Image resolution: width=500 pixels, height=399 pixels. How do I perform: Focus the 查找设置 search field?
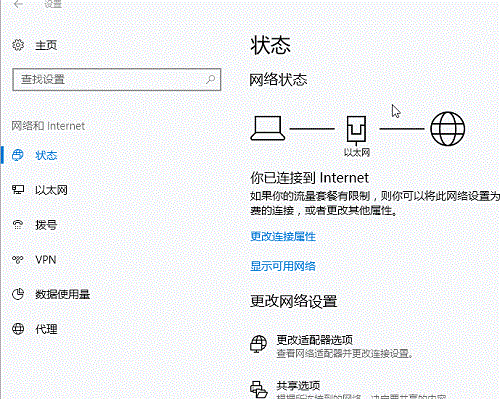tap(117, 80)
